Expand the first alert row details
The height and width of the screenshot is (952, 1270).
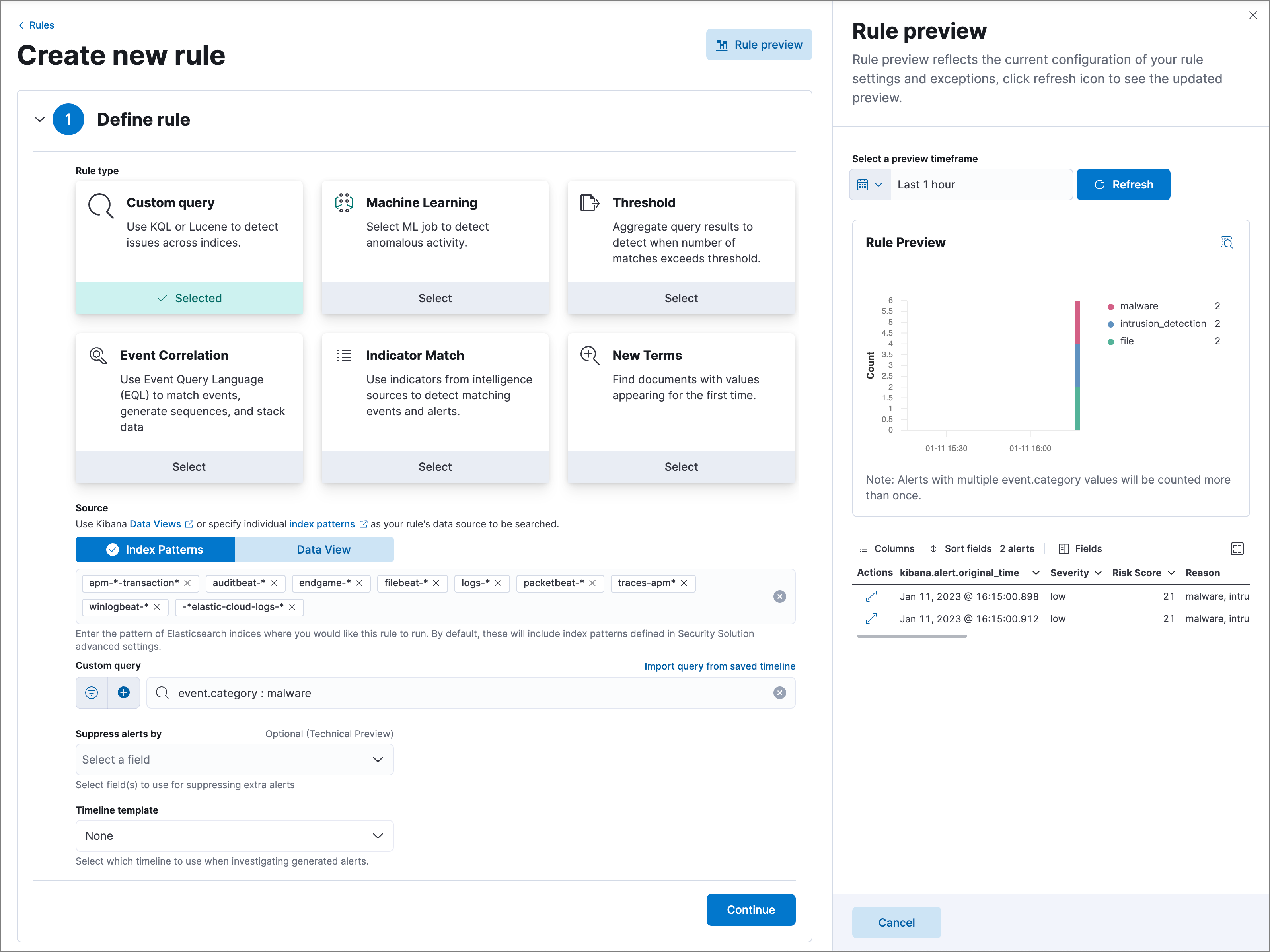[871, 596]
